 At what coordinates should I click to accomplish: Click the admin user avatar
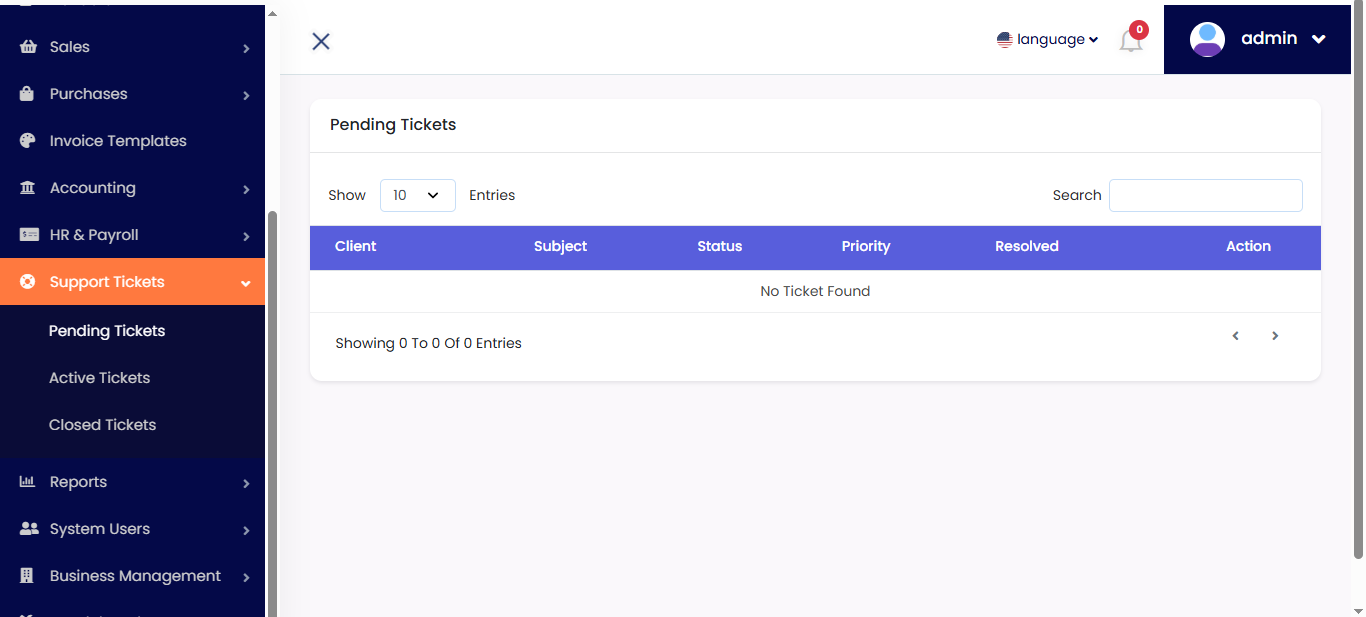1207,39
